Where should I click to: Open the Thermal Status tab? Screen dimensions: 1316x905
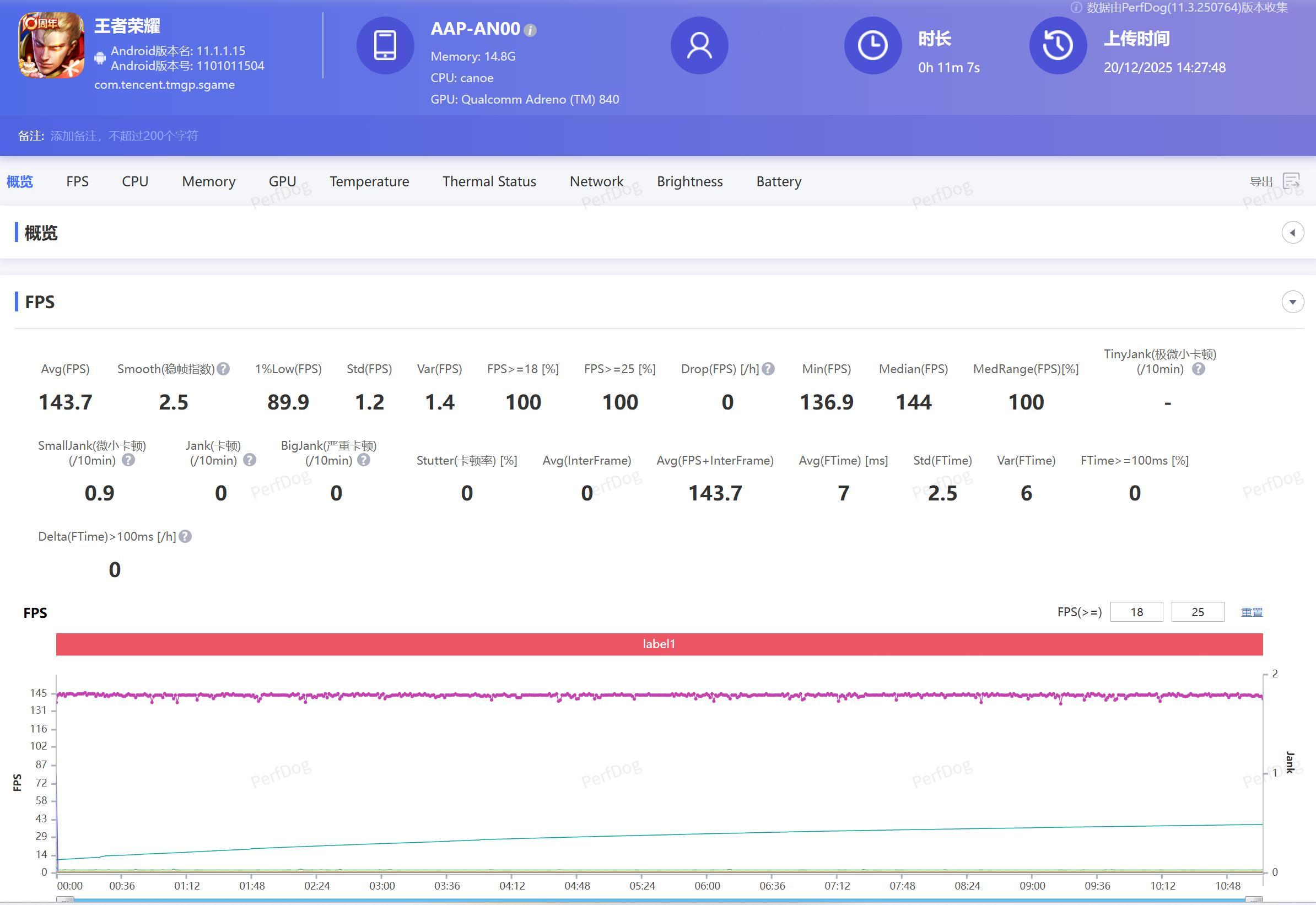[489, 181]
